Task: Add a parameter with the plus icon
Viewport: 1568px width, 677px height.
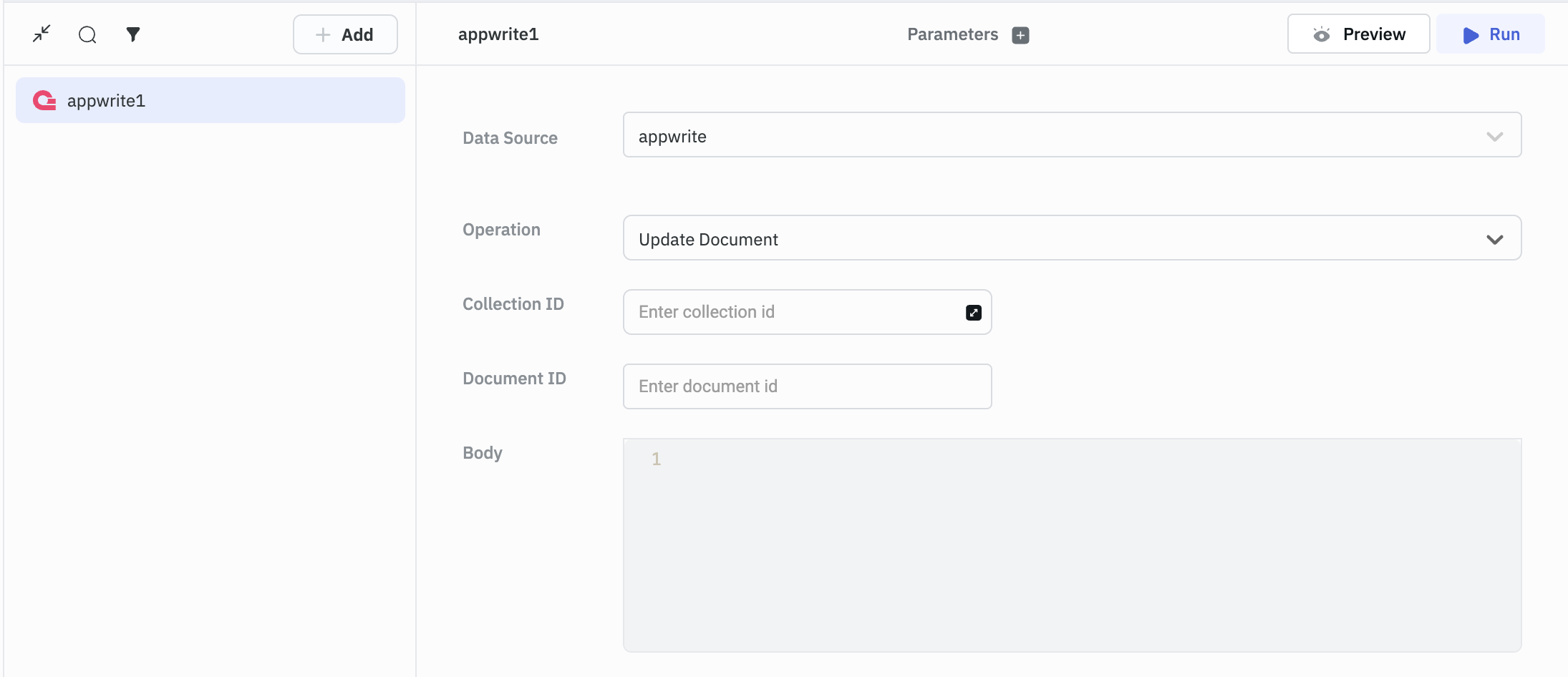Action: (x=1020, y=35)
